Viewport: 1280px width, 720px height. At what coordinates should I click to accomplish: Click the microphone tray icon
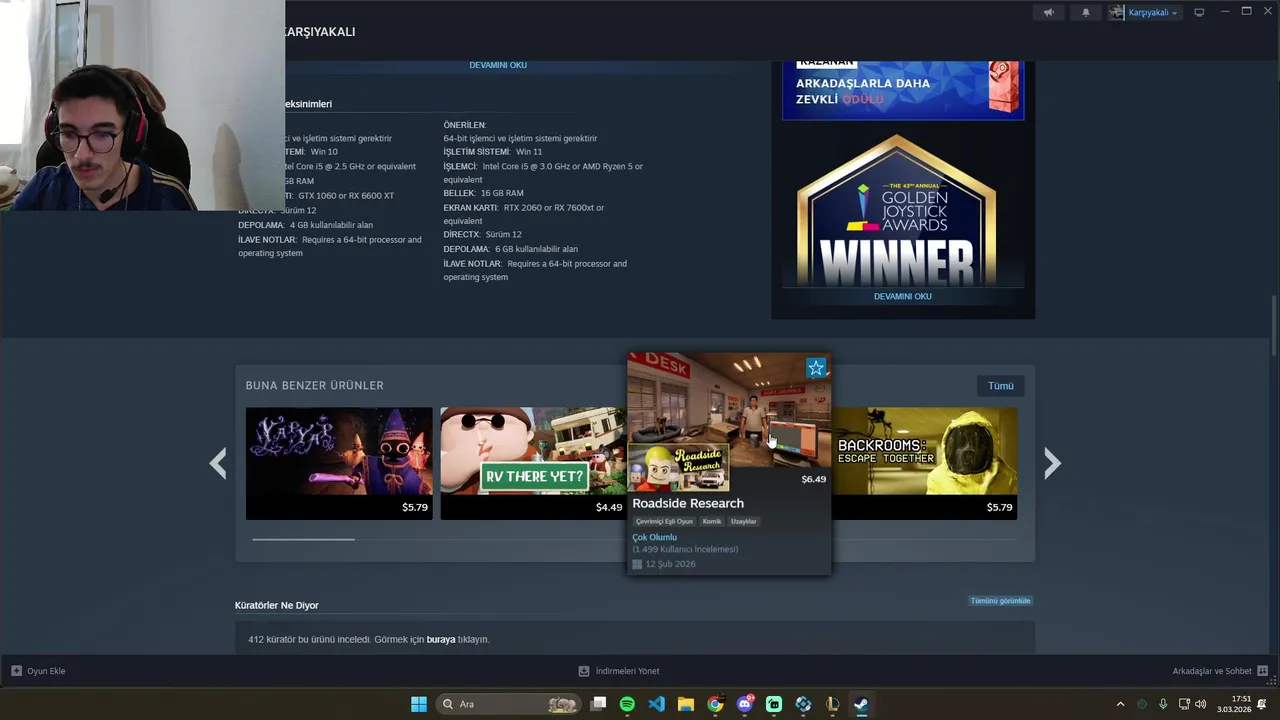point(1163,704)
